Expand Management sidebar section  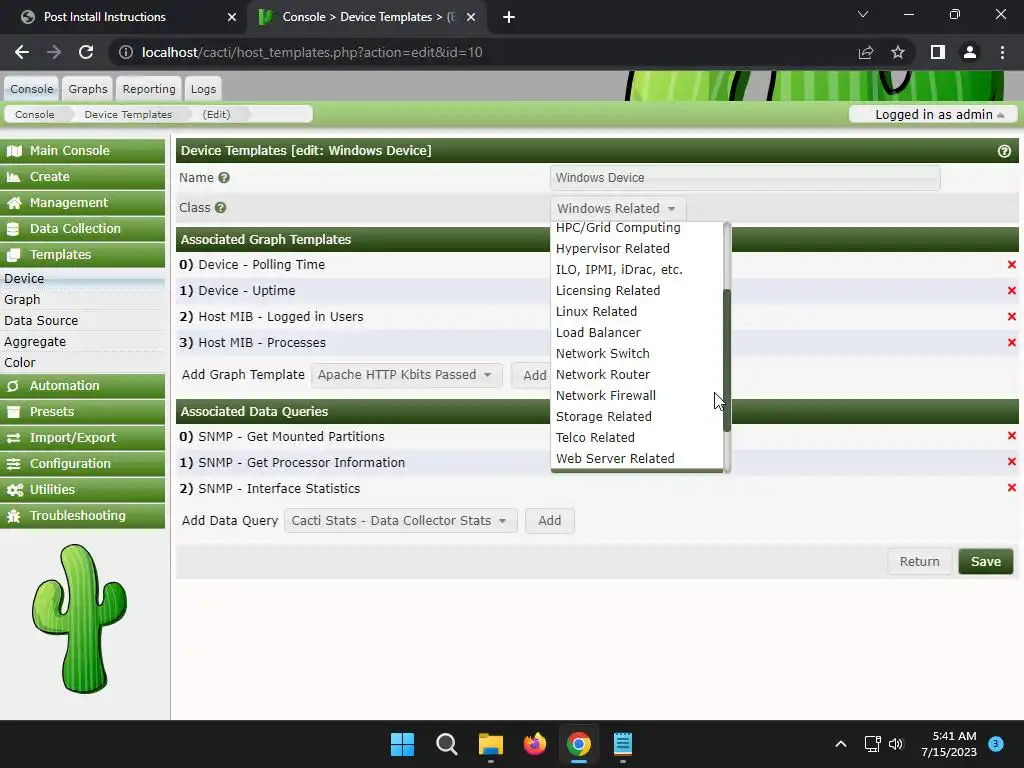pos(83,202)
